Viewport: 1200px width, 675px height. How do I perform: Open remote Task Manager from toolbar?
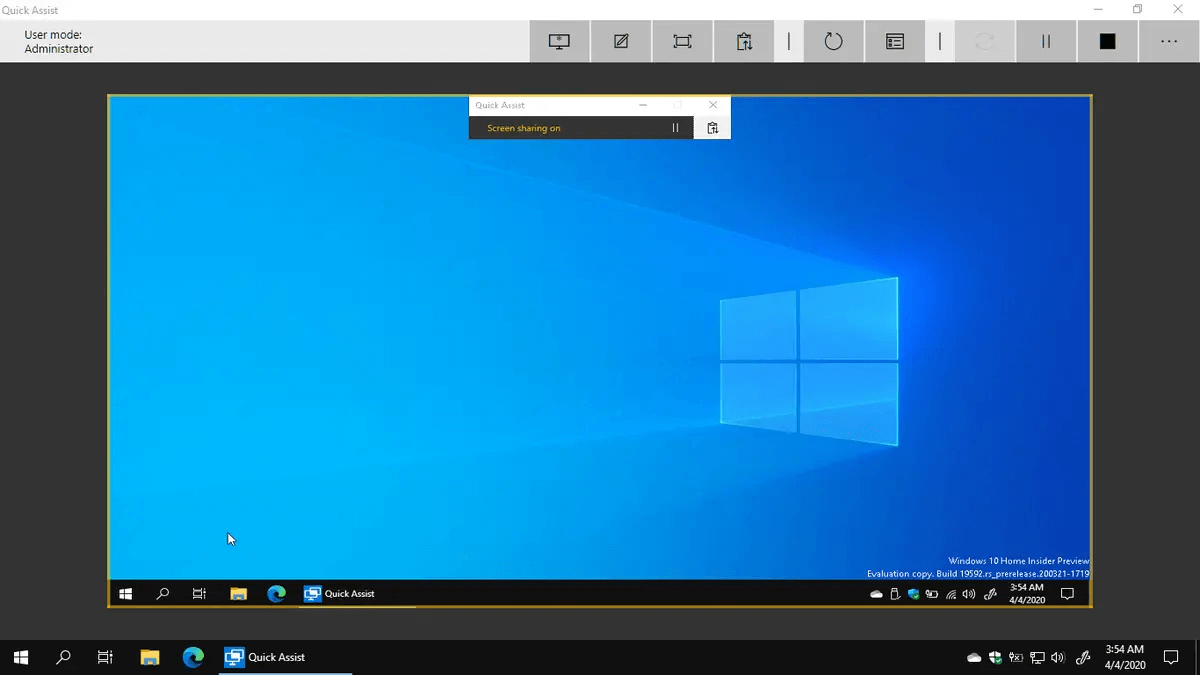point(895,41)
